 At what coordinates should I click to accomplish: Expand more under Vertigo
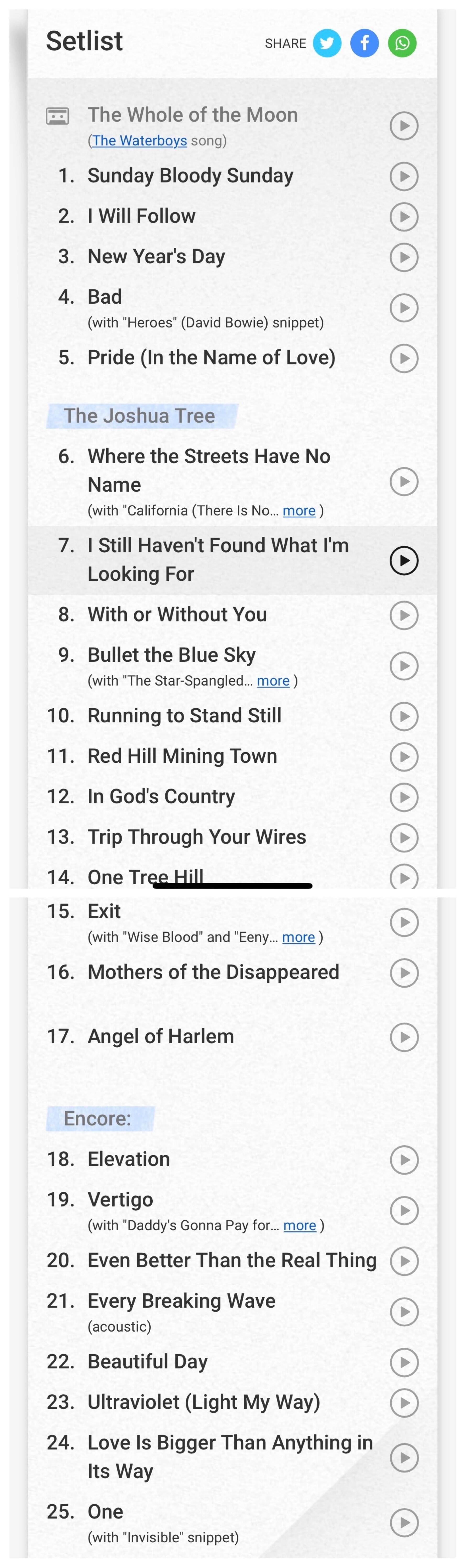[299, 1225]
